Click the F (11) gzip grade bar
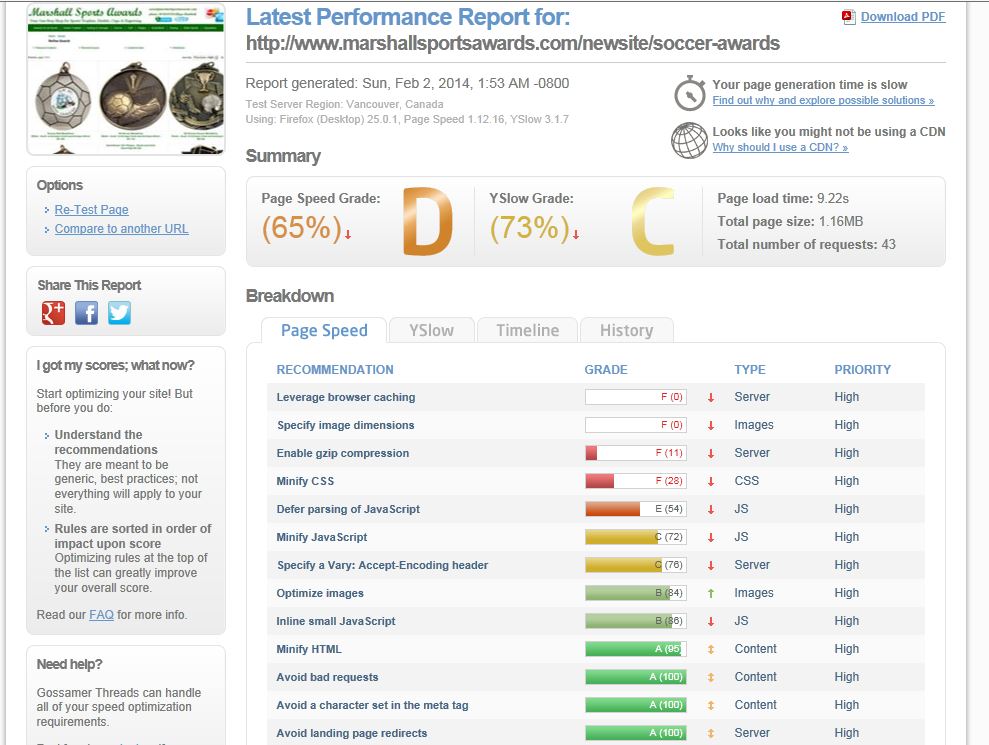This screenshot has width=989, height=745. pyautogui.click(x=636, y=453)
